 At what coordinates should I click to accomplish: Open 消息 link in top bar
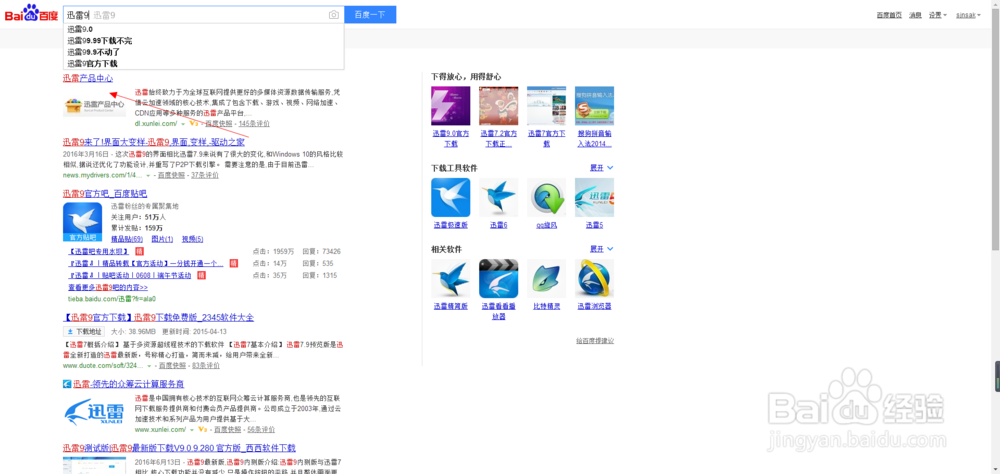tap(915, 15)
